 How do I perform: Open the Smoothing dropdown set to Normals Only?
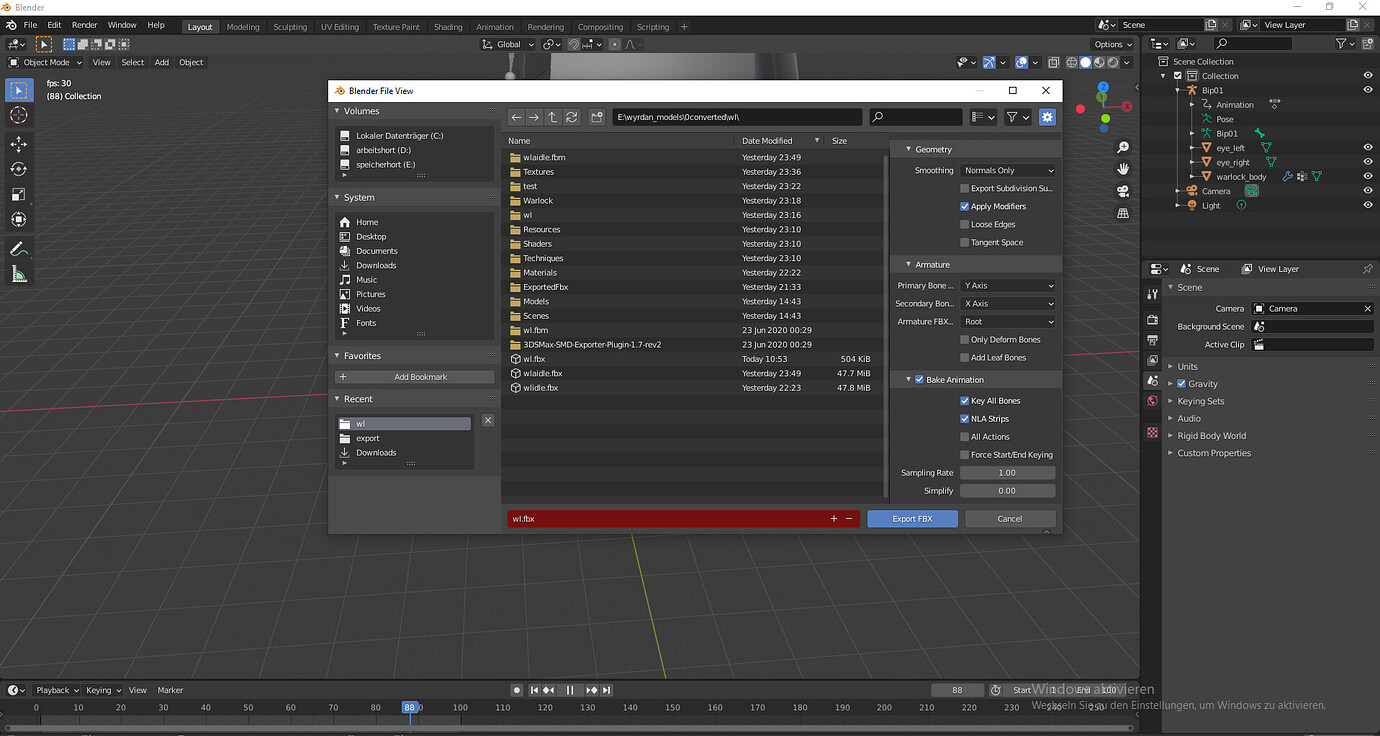(x=1008, y=170)
